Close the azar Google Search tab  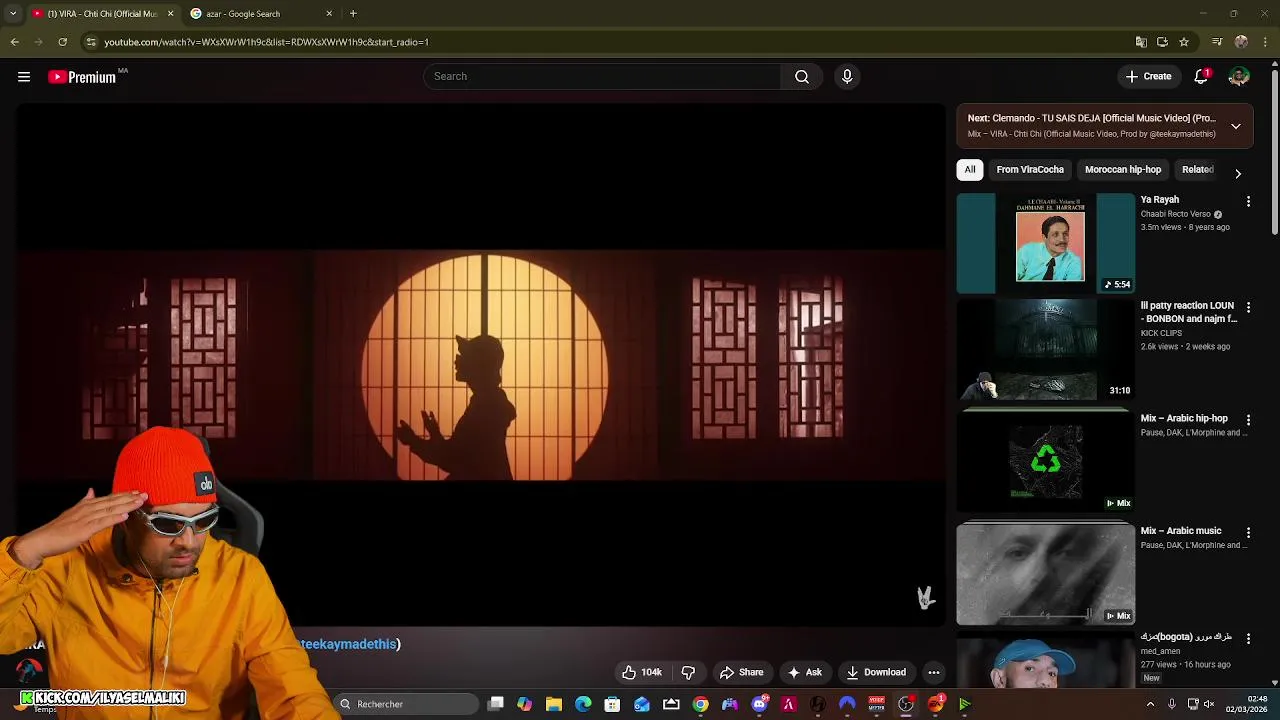[329, 14]
